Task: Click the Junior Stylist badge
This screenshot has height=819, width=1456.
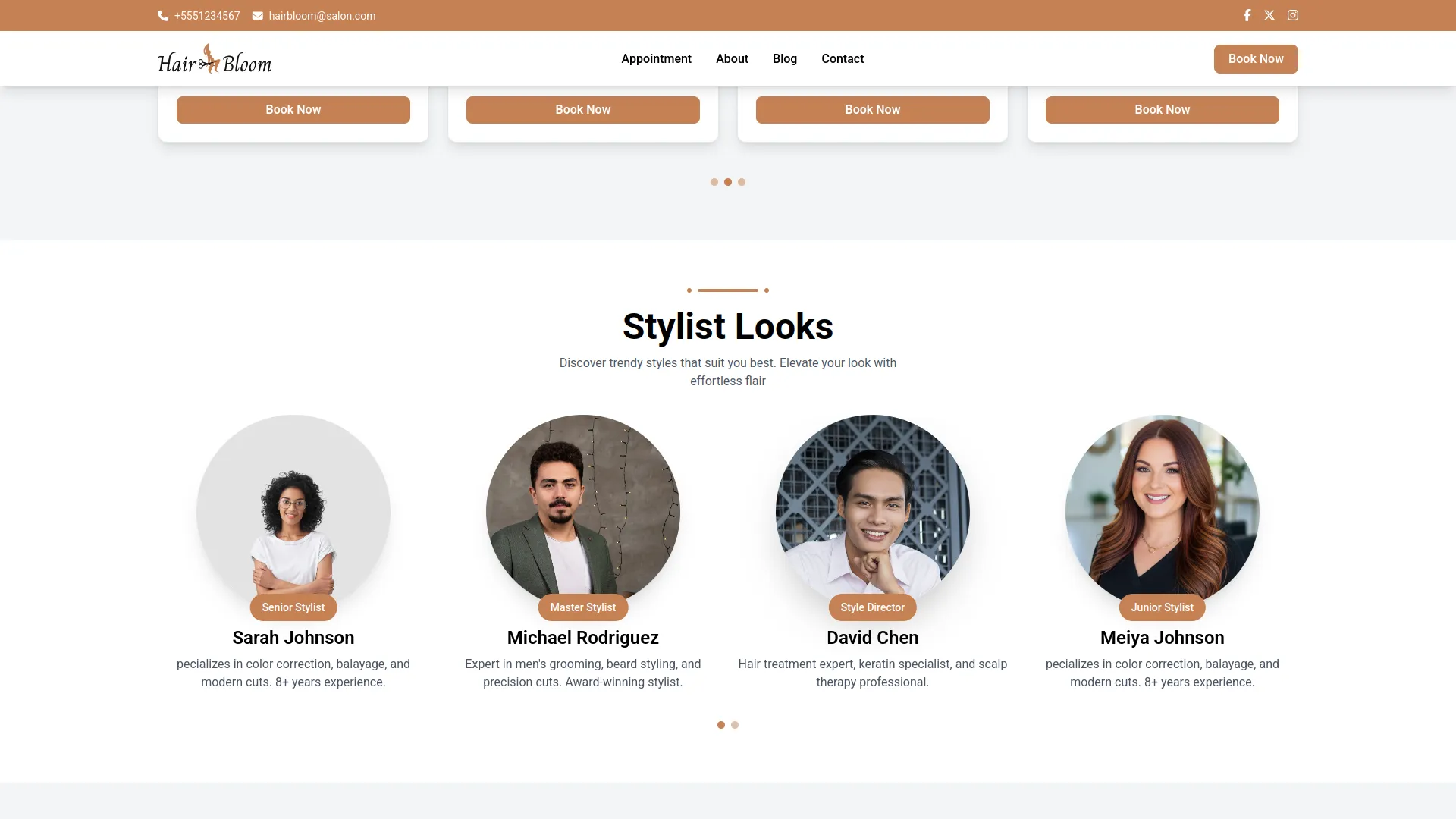Action: [x=1162, y=607]
